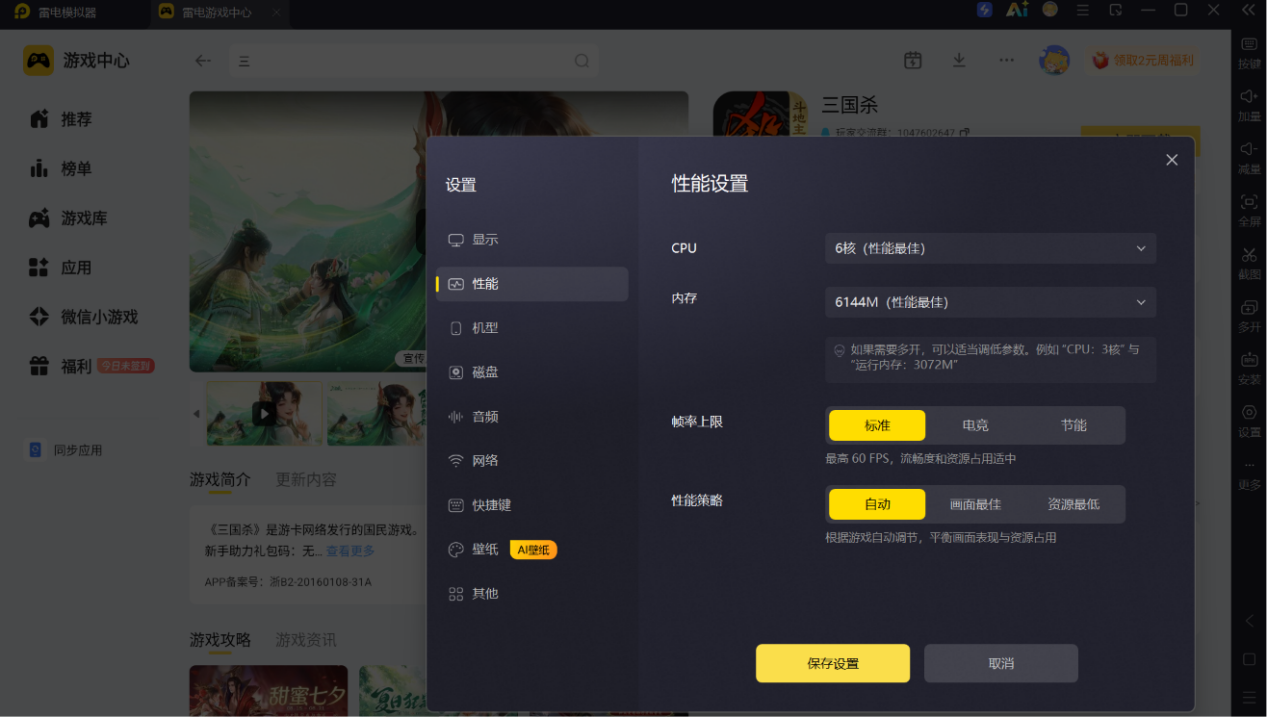Viewport: 1267px width, 717px height.
Task: Open the hamburger menu in title bar
Action: coord(1082,10)
